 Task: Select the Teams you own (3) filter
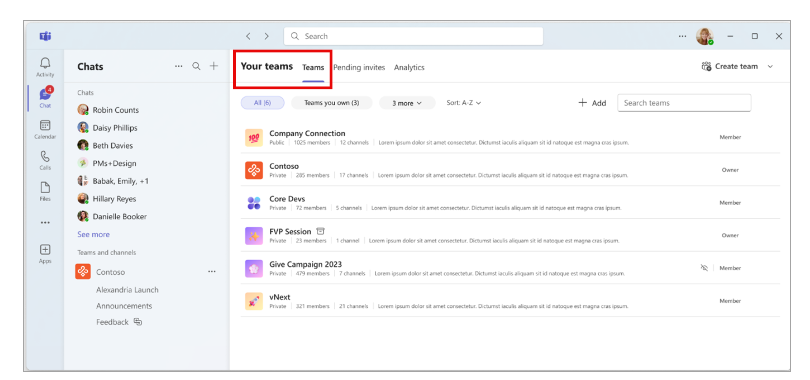click(332, 103)
